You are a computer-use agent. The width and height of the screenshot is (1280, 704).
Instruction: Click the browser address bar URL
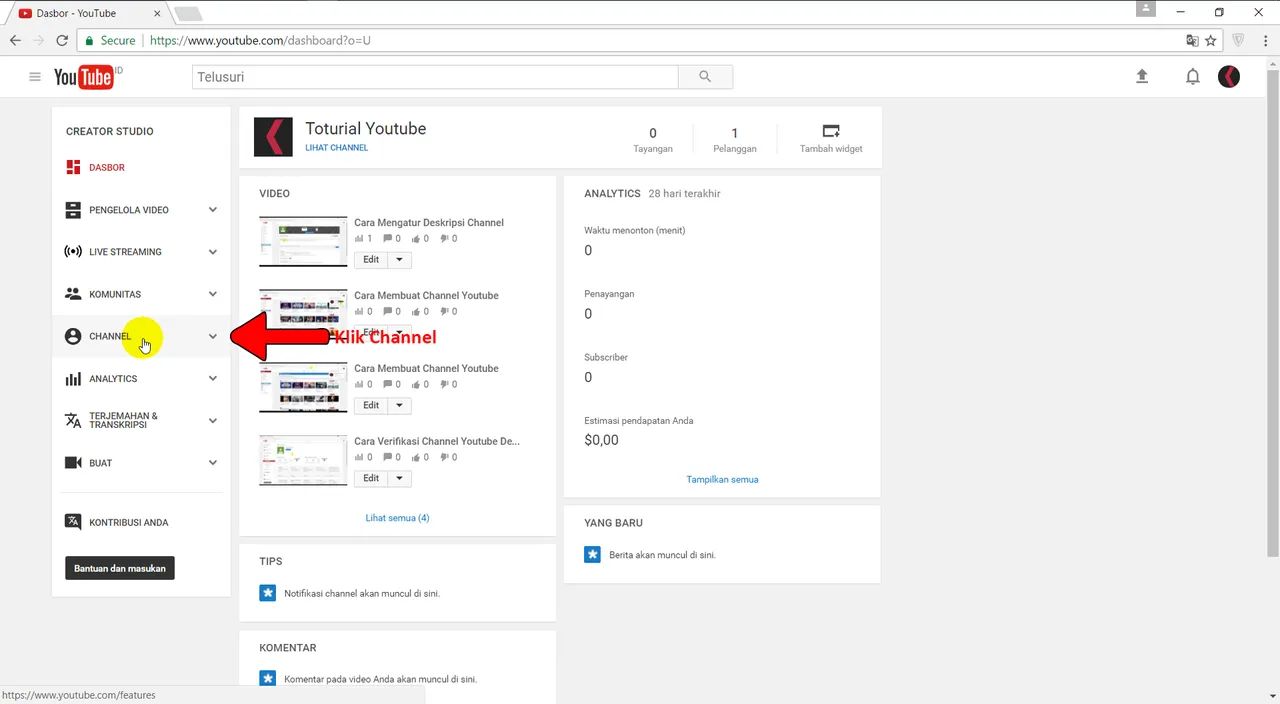[x=260, y=41]
